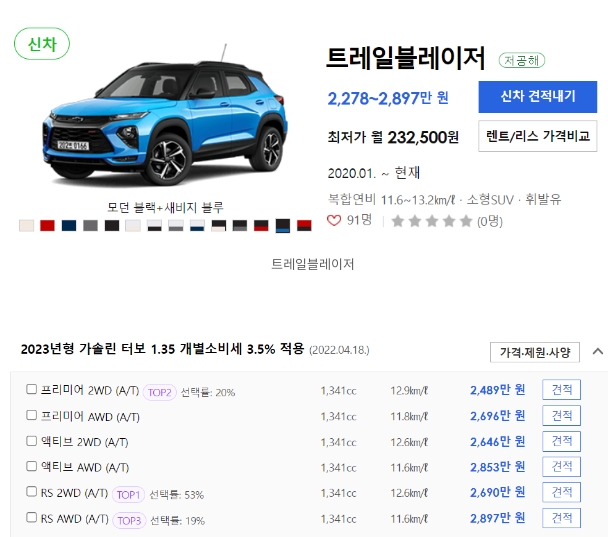608x537 pixels.
Task: Click the gray 트레일블레이저 caption under the image
Action: coord(313,264)
